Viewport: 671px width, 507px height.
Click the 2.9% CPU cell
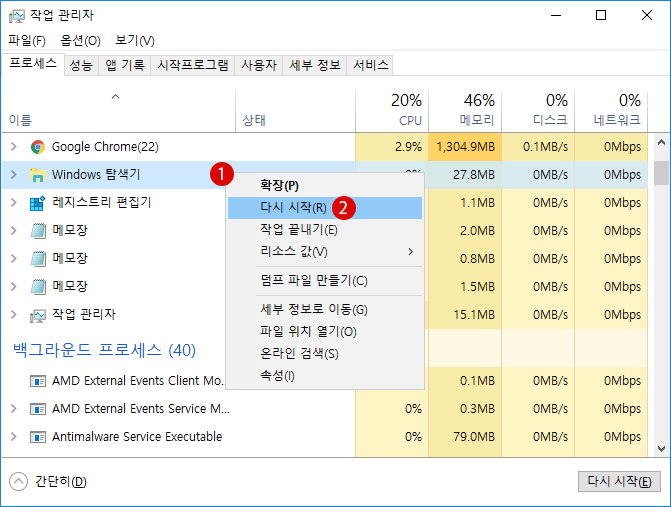pyautogui.click(x=392, y=147)
